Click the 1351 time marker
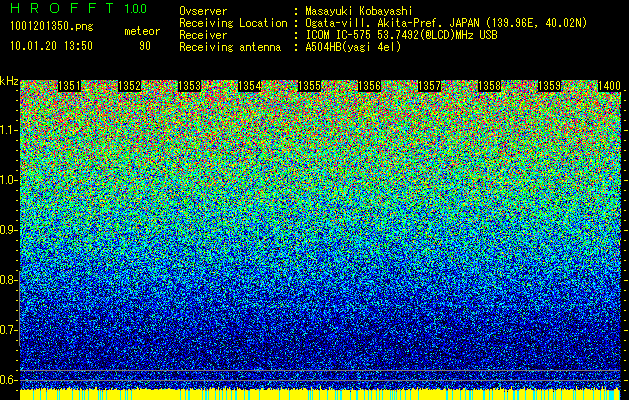The width and height of the screenshot is (629, 400). pyautogui.click(x=69, y=86)
